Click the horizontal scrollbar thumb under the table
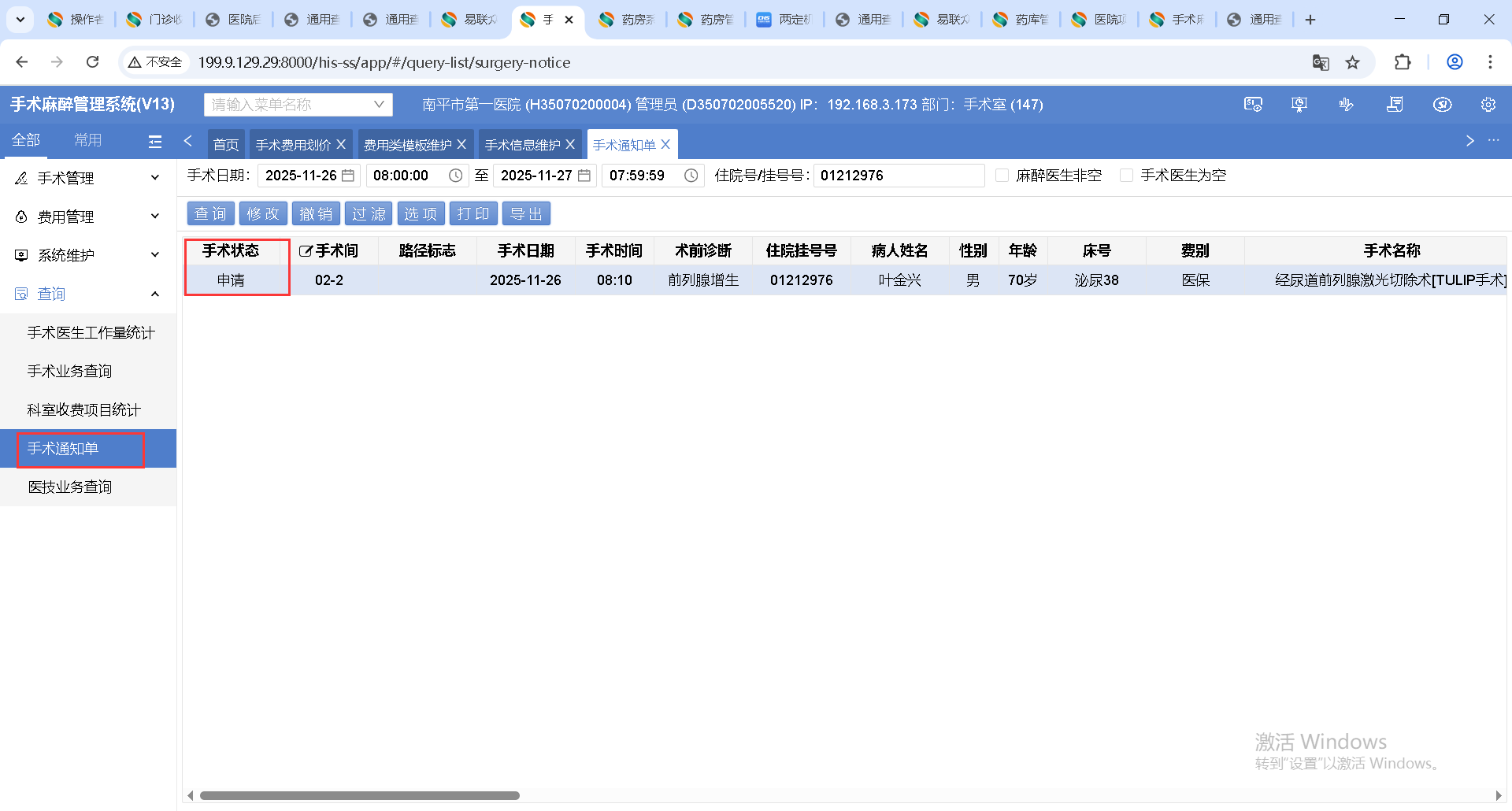Screen dimensions: 1512x811 pos(360,796)
